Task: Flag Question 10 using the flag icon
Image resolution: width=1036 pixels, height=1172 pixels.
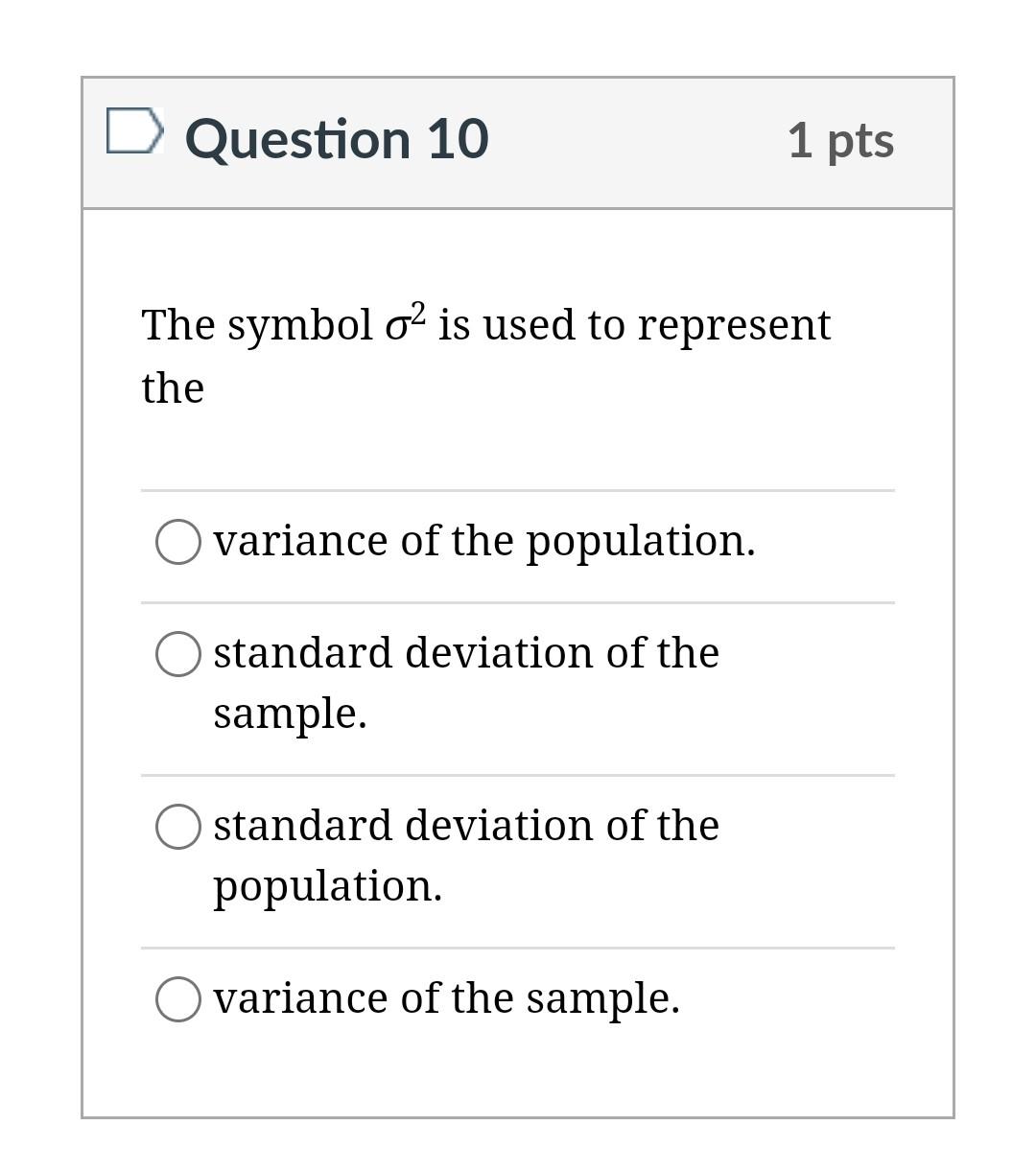Action: coord(134,131)
